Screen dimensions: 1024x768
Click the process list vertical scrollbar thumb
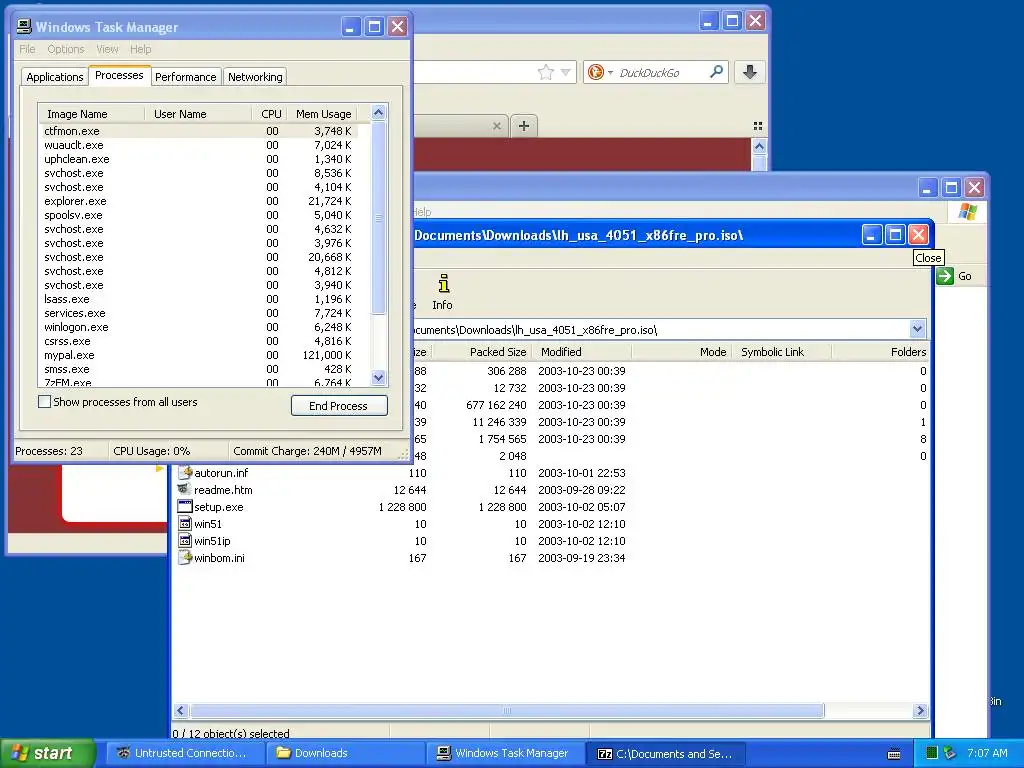pyautogui.click(x=378, y=217)
